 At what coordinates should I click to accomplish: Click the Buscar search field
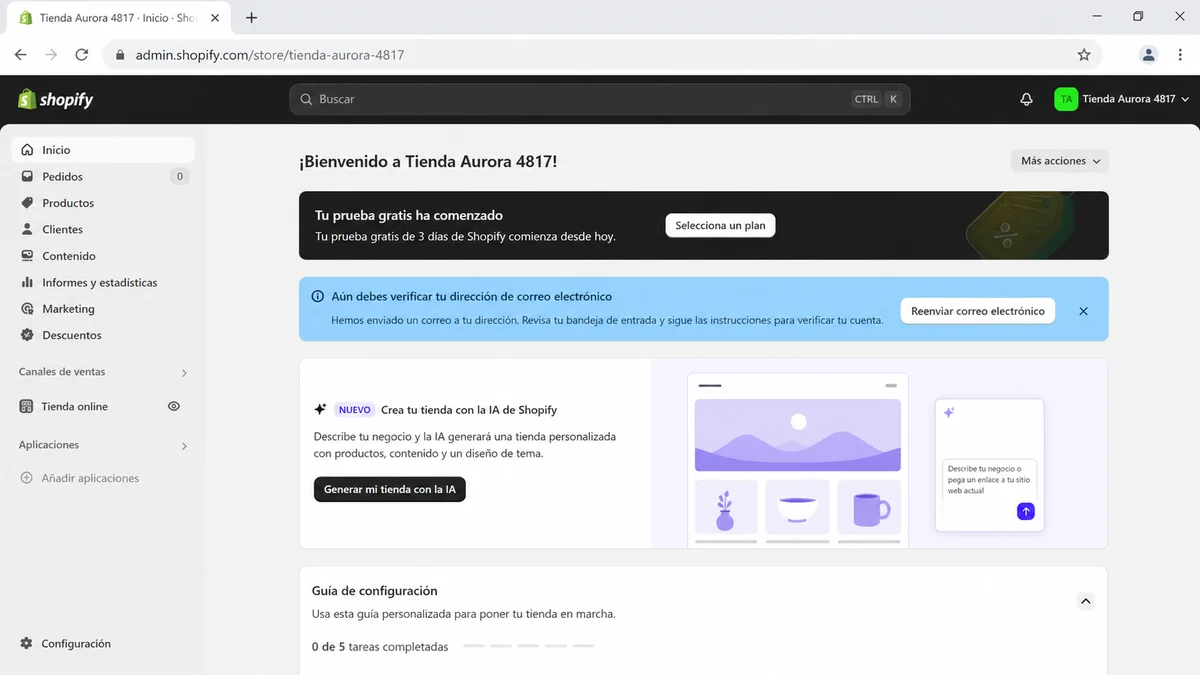600,99
